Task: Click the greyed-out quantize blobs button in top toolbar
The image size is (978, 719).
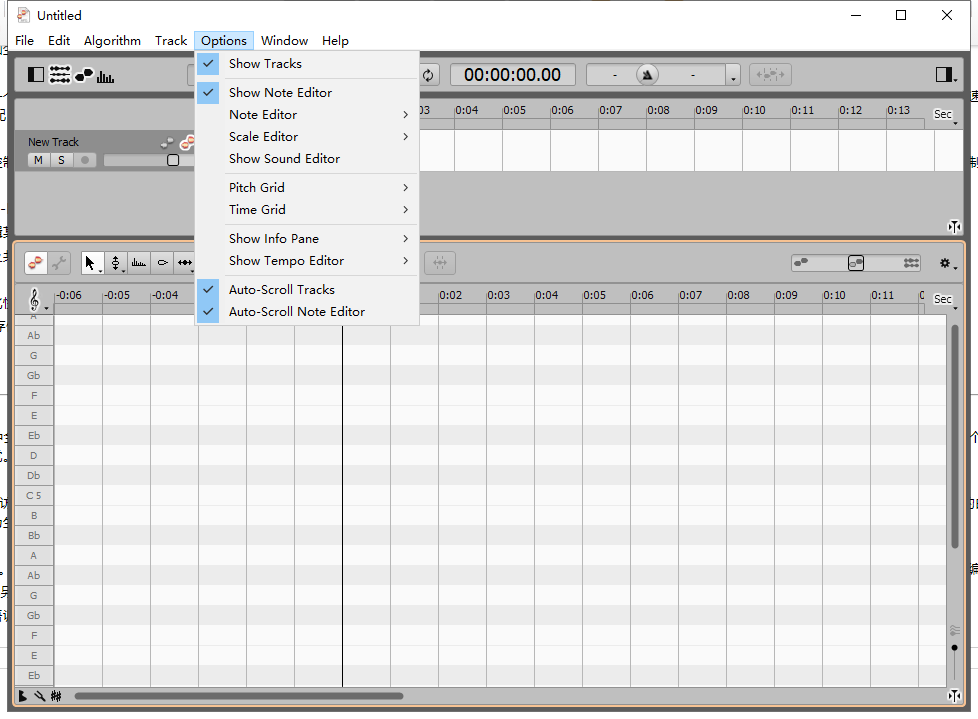Action: coord(770,75)
